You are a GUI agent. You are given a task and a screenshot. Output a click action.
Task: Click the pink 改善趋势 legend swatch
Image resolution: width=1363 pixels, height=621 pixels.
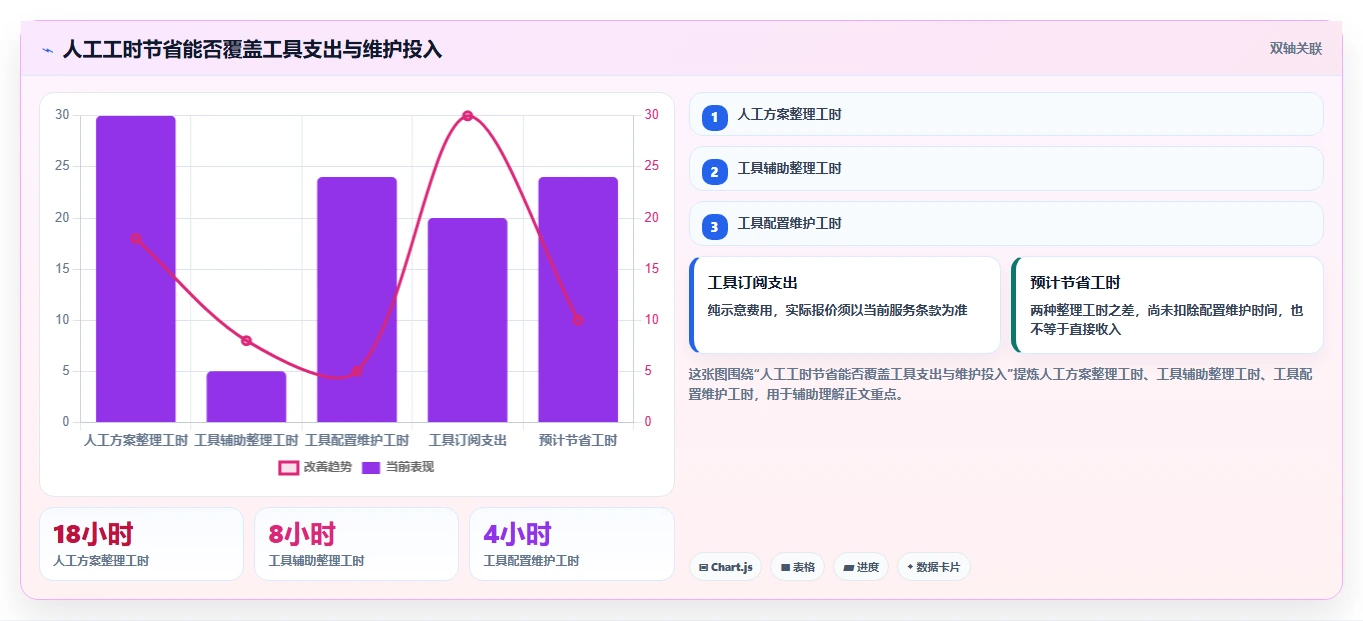click(288, 467)
